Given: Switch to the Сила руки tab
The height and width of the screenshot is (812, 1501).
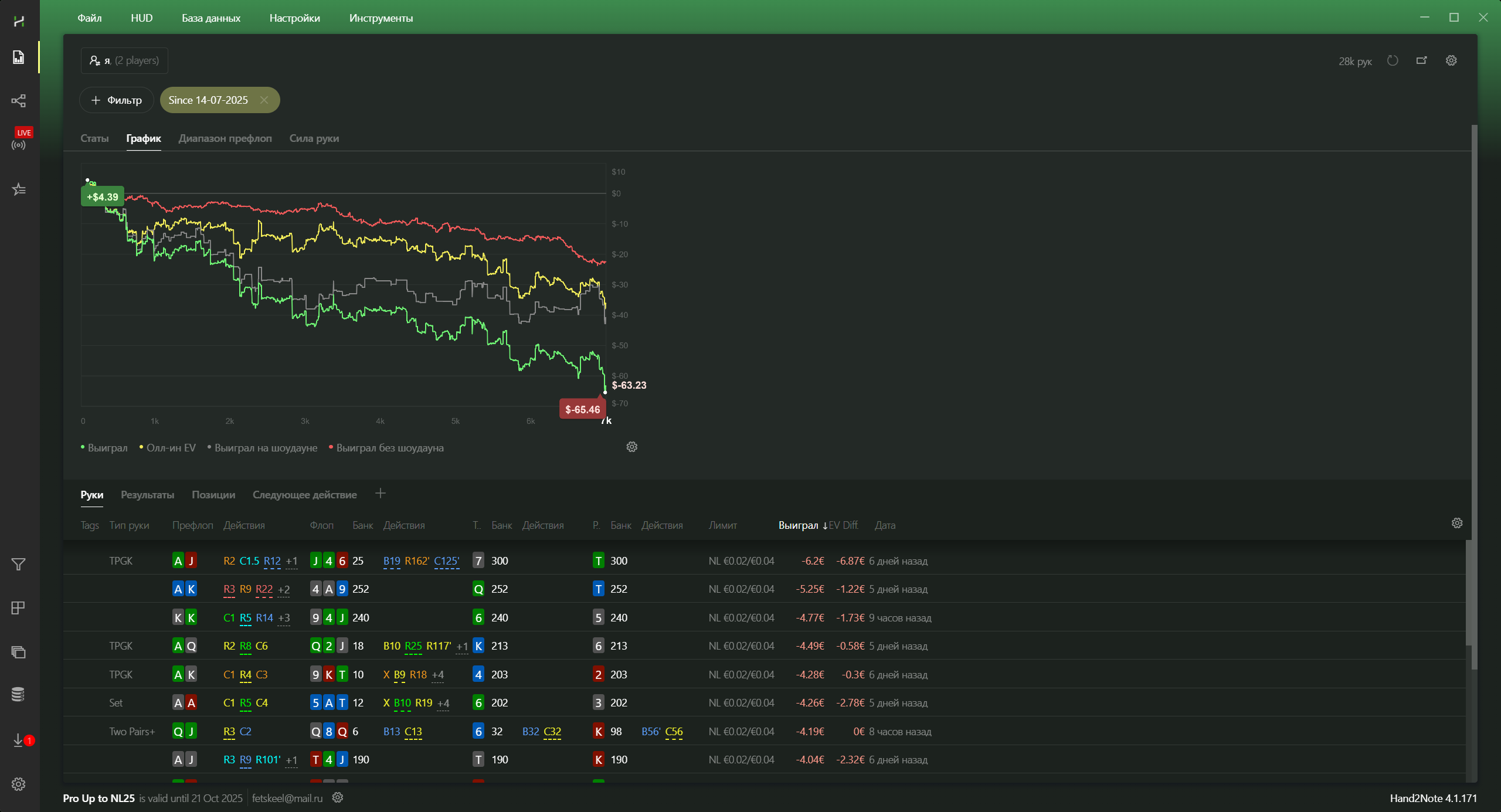Looking at the screenshot, I should (x=314, y=138).
